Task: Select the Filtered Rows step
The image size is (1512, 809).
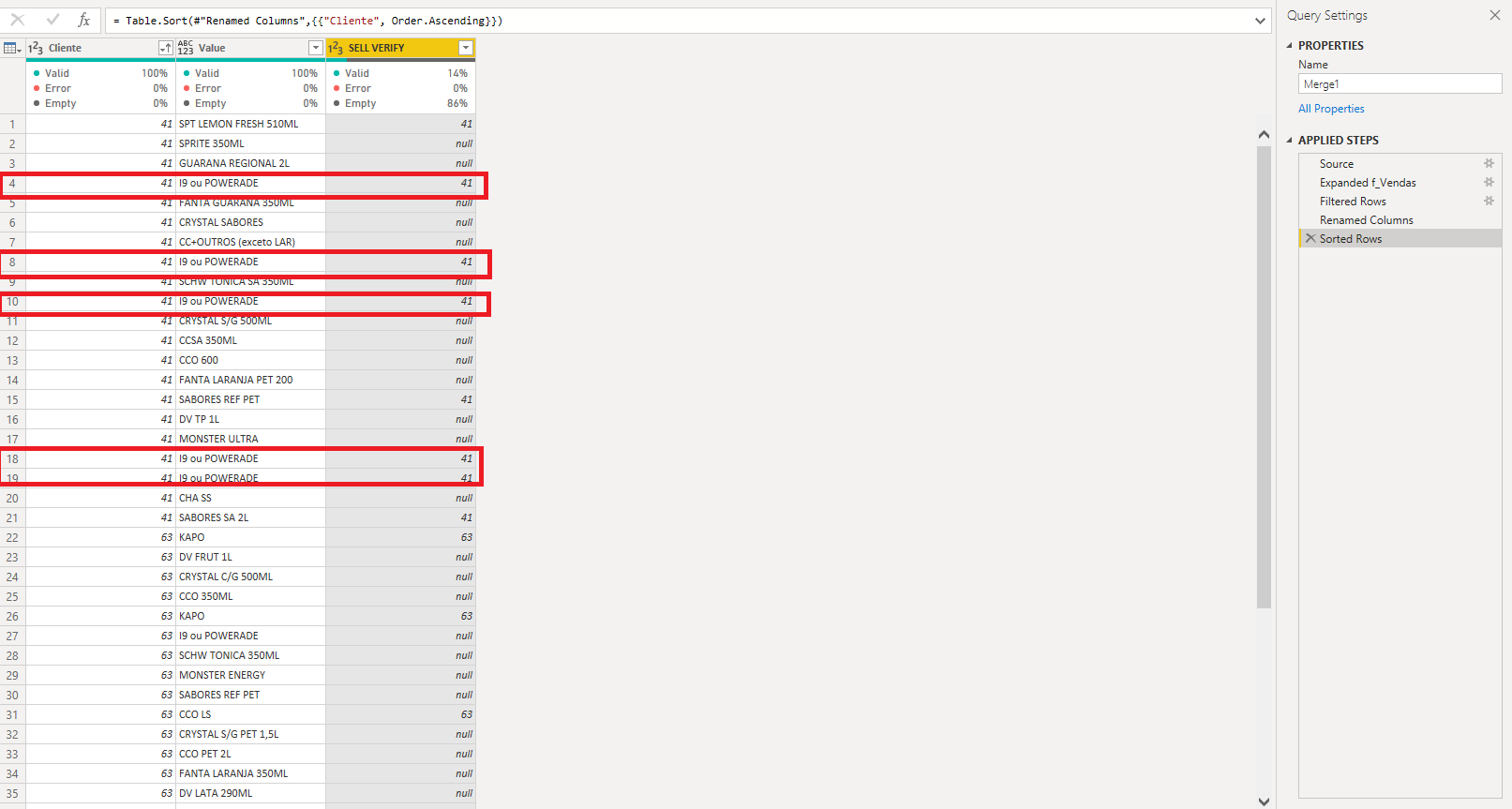Action: (x=1353, y=201)
